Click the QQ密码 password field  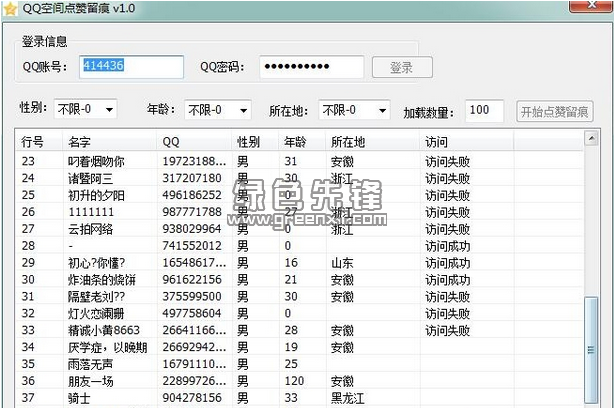pos(312,67)
